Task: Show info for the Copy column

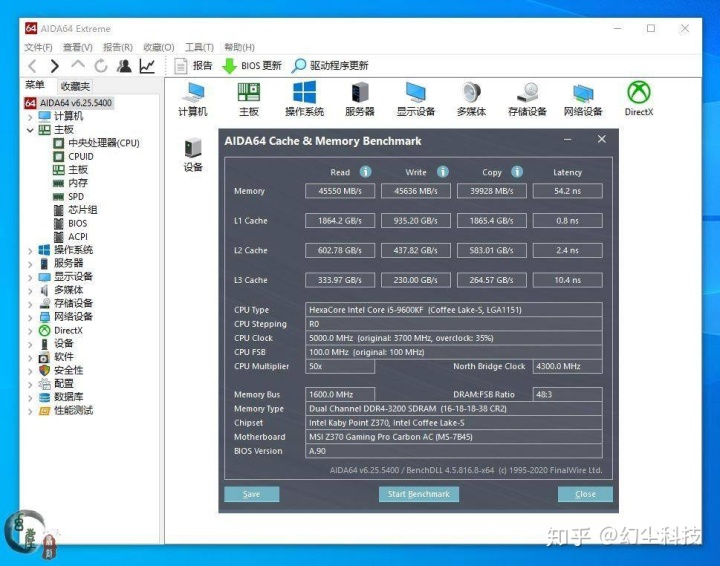Action: (517, 172)
